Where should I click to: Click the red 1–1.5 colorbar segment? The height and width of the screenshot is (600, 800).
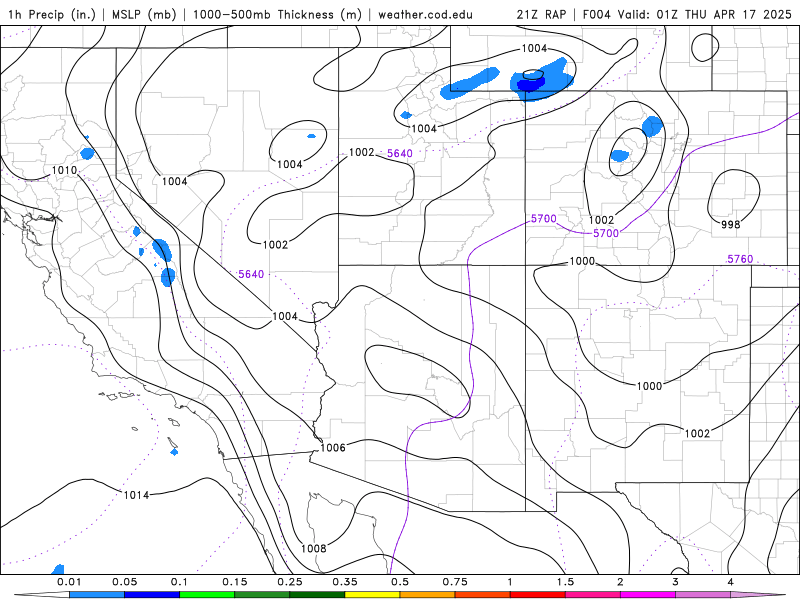tap(538, 595)
